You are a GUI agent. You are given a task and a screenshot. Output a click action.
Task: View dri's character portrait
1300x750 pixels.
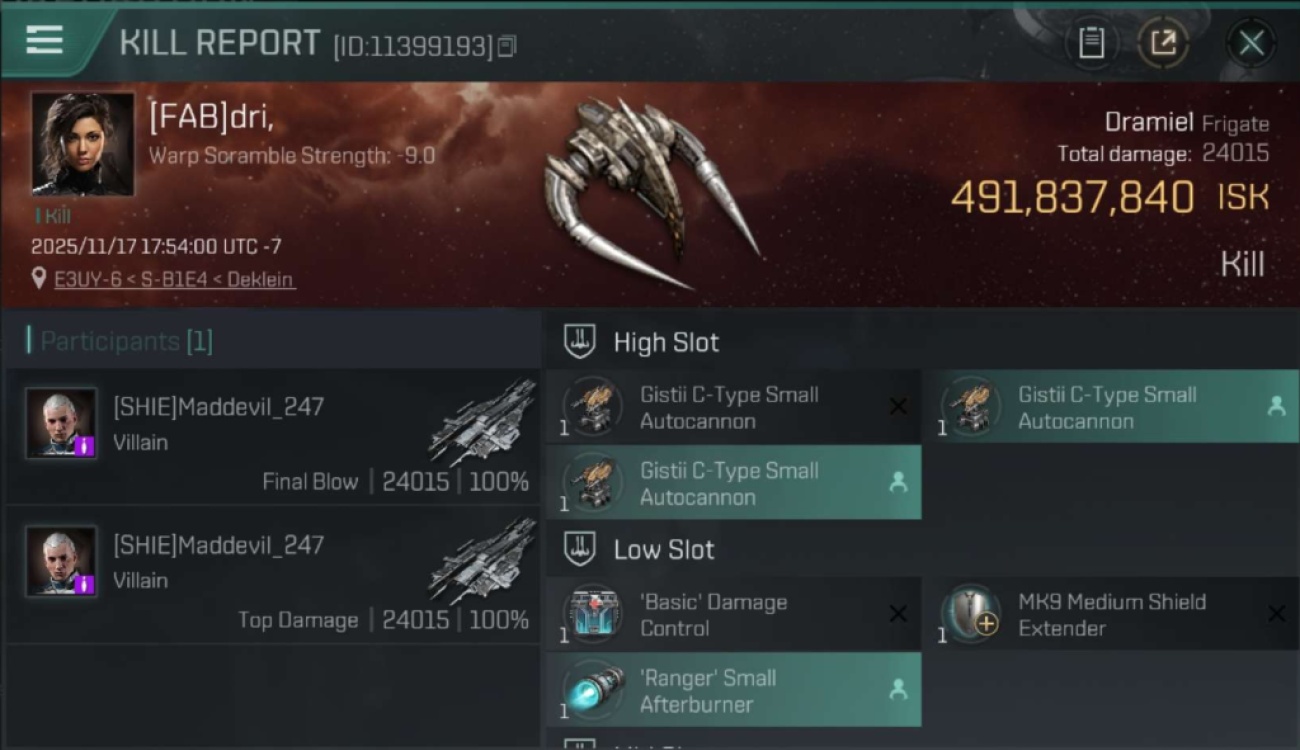click(82, 143)
